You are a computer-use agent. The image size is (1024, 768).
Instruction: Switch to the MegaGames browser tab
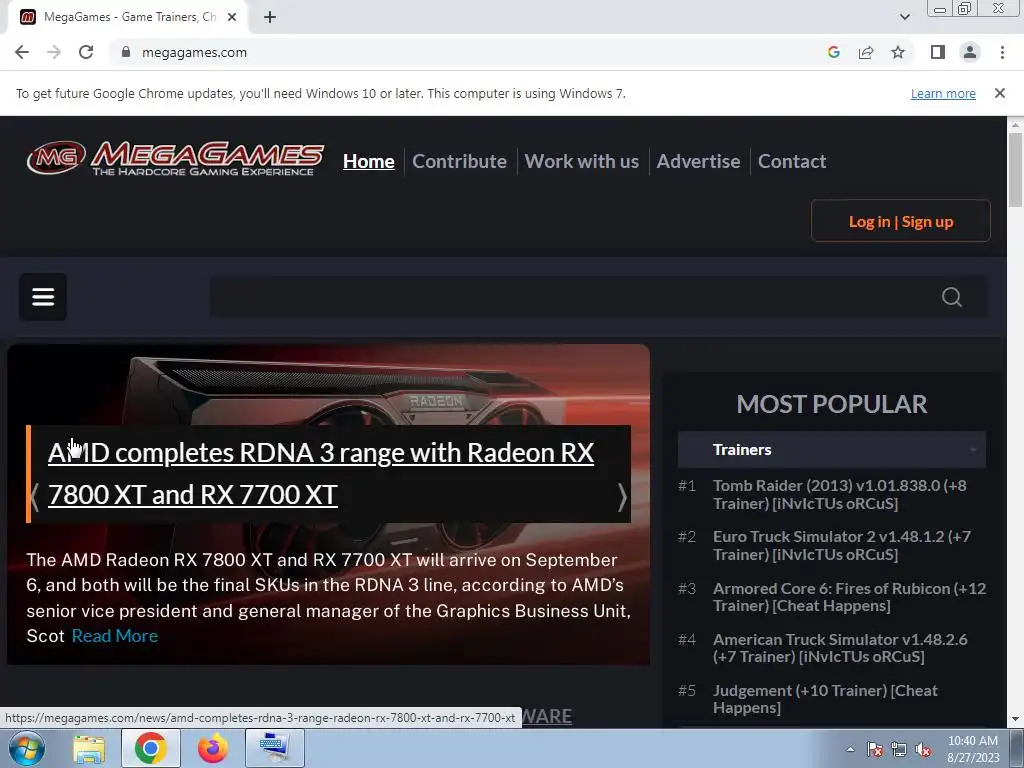[129, 17]
